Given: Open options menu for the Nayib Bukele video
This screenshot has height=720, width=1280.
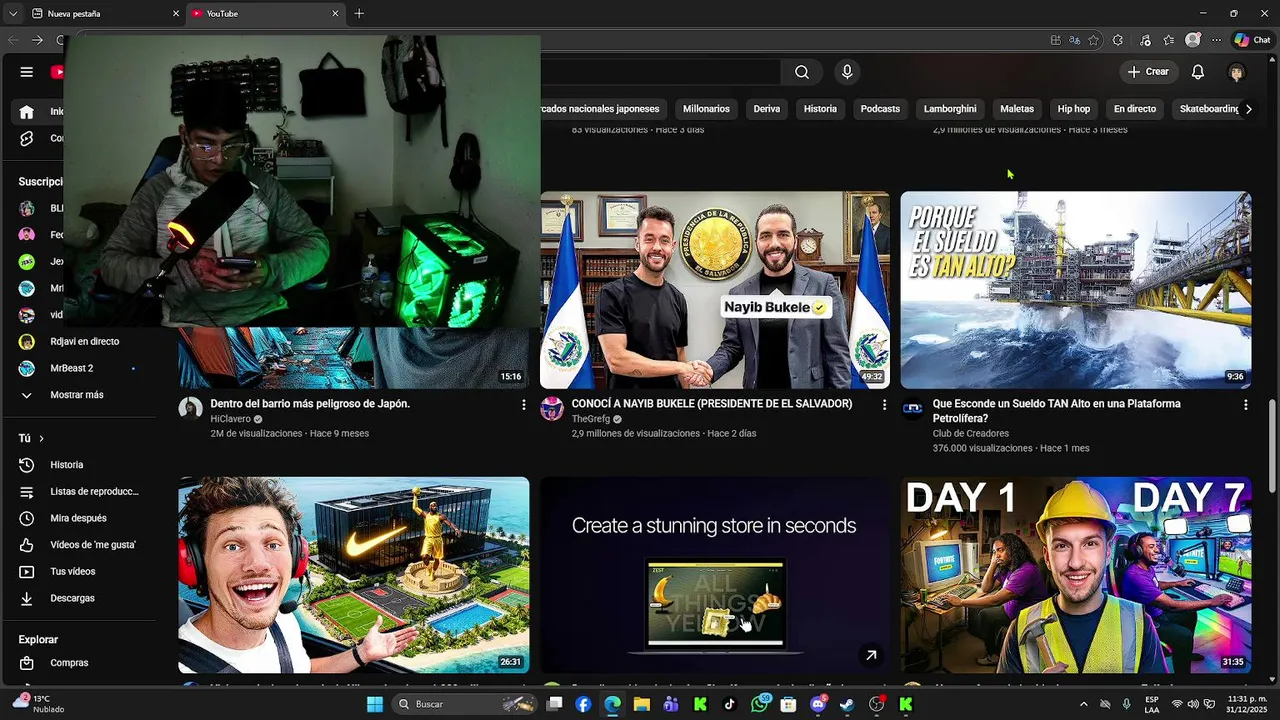Looking at the screenshot, I should point(884,405).
